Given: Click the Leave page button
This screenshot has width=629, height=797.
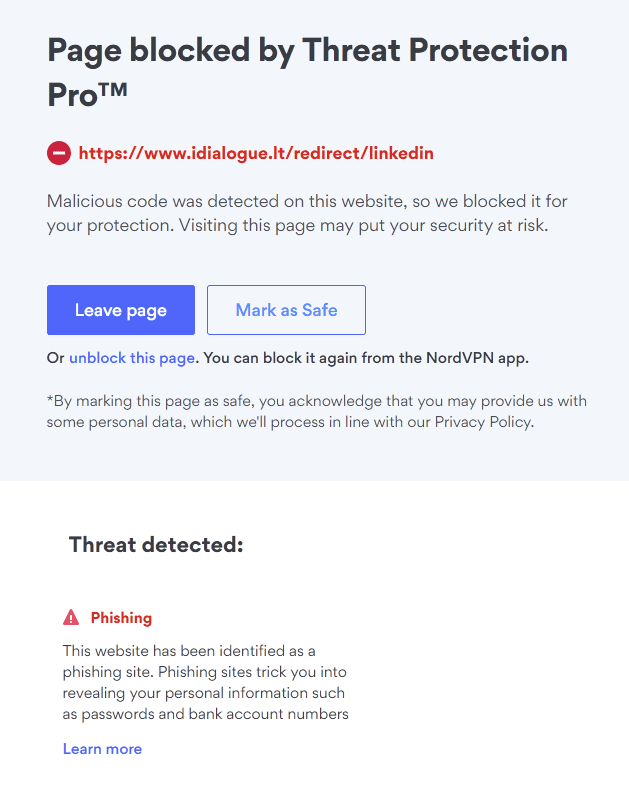Looking at the screenshot, I should (120, 310).
